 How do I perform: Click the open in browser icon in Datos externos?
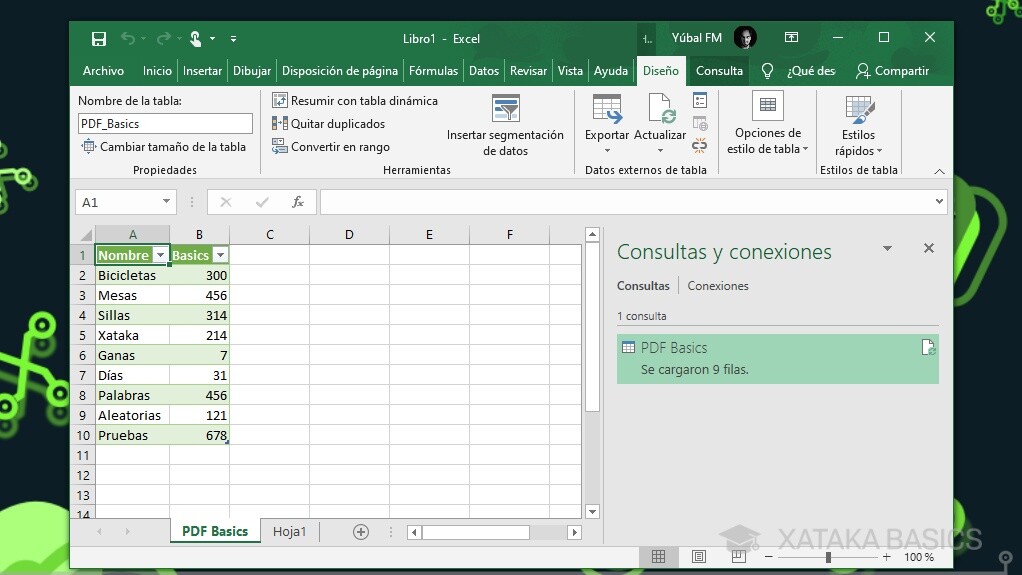(x=700, y=123)
